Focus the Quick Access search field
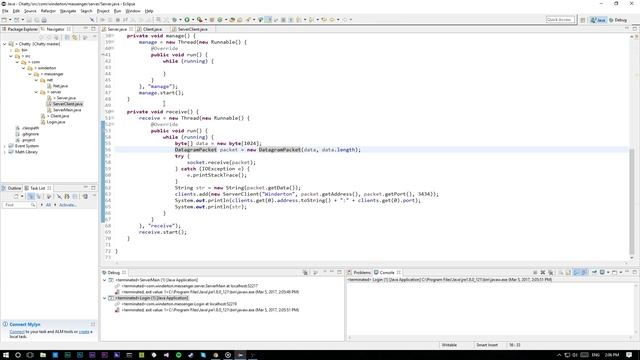 [x=560, y=20]
